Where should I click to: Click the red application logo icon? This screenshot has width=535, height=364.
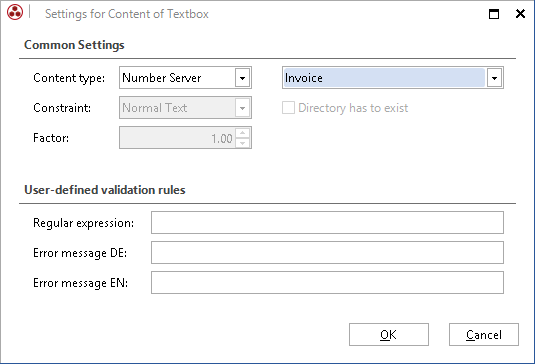coord(15,12)
